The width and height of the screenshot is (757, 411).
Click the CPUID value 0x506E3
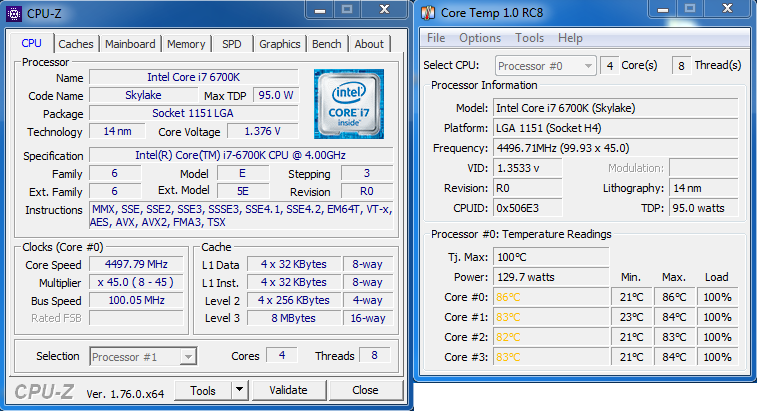tap(528, 208)
